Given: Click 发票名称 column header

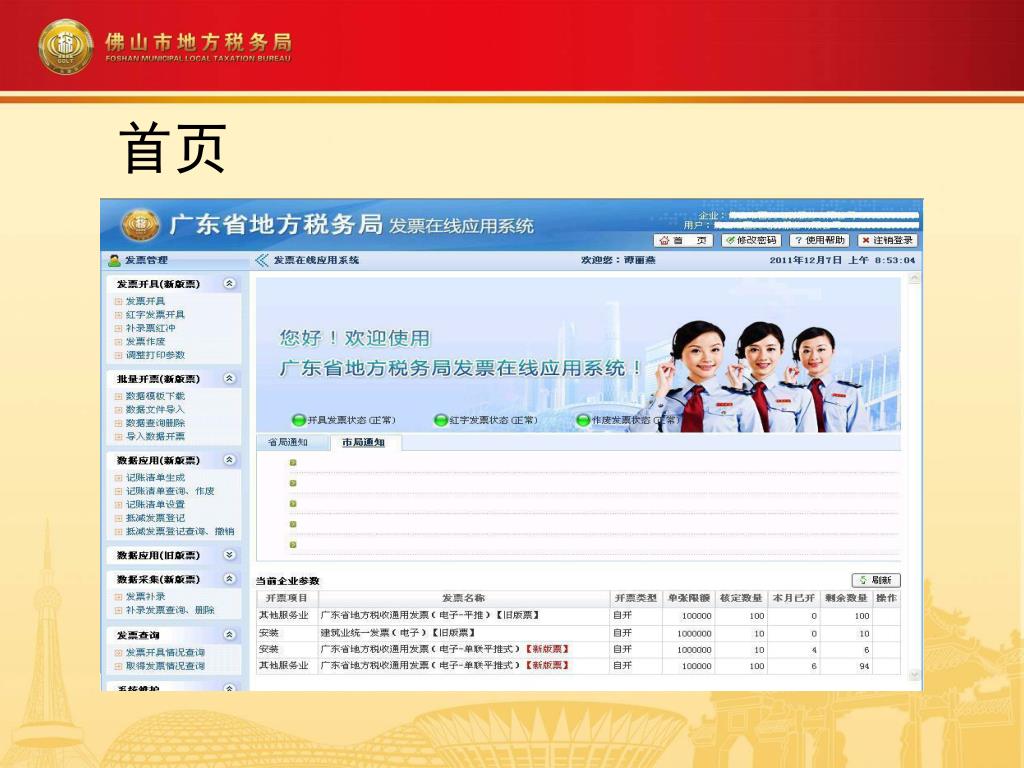Looking at the screenshot, I should [464, 598].
